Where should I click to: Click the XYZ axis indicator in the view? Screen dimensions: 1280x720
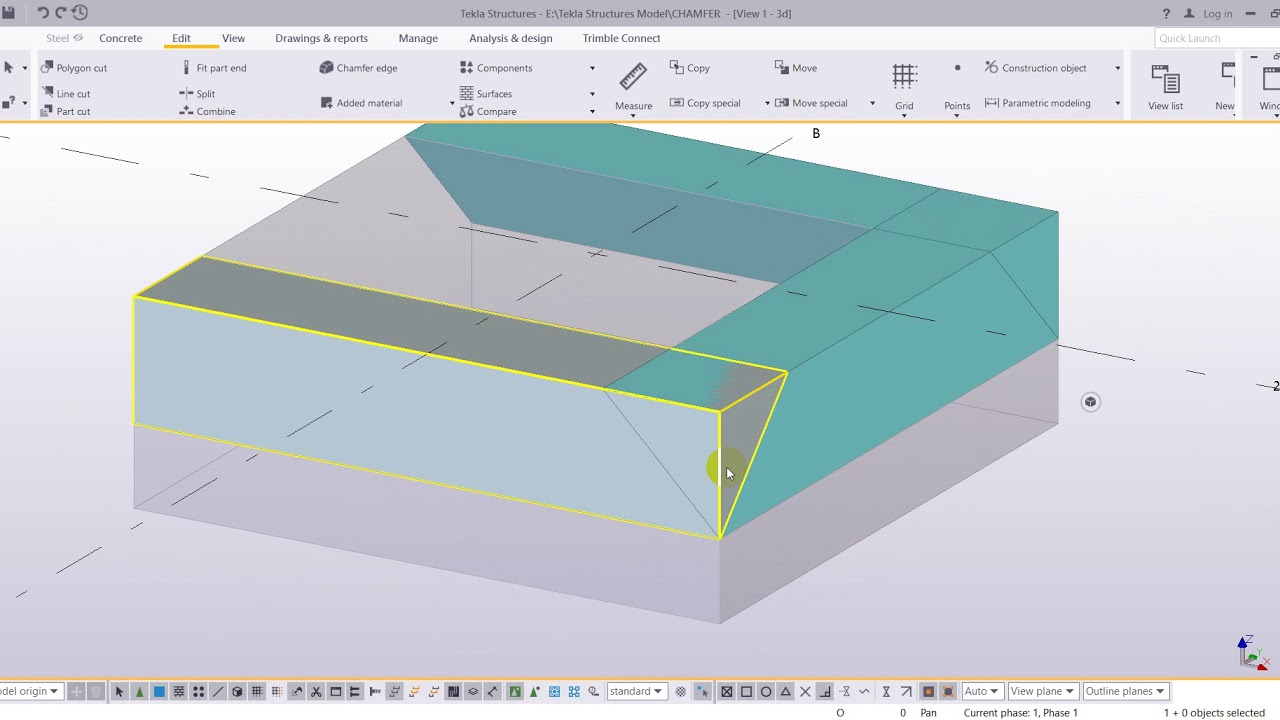(x=1252, y=652)
